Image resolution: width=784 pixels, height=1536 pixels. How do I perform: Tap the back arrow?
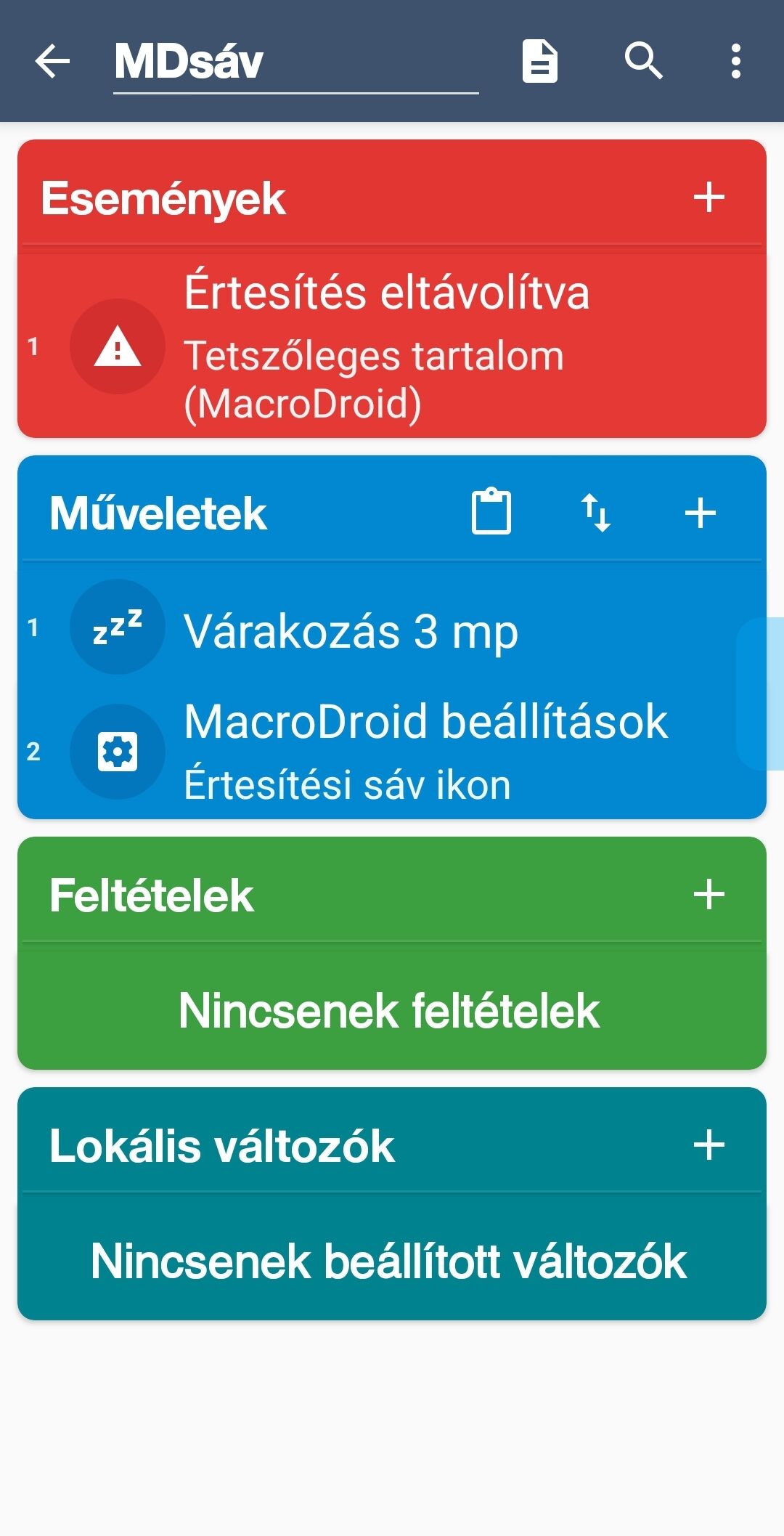click(x=53, y=61)
